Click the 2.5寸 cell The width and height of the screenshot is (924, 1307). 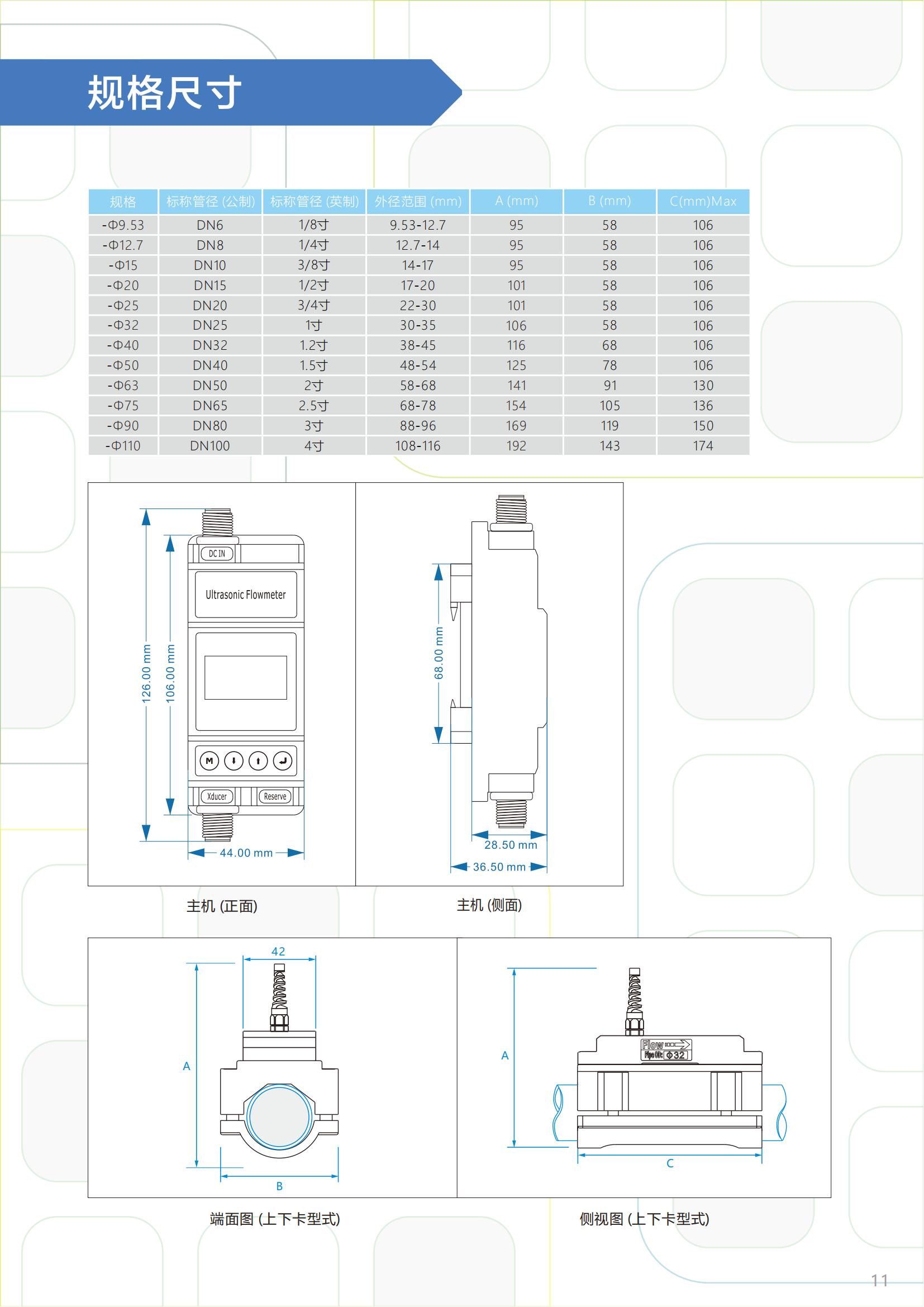click(x=314, y=406)
